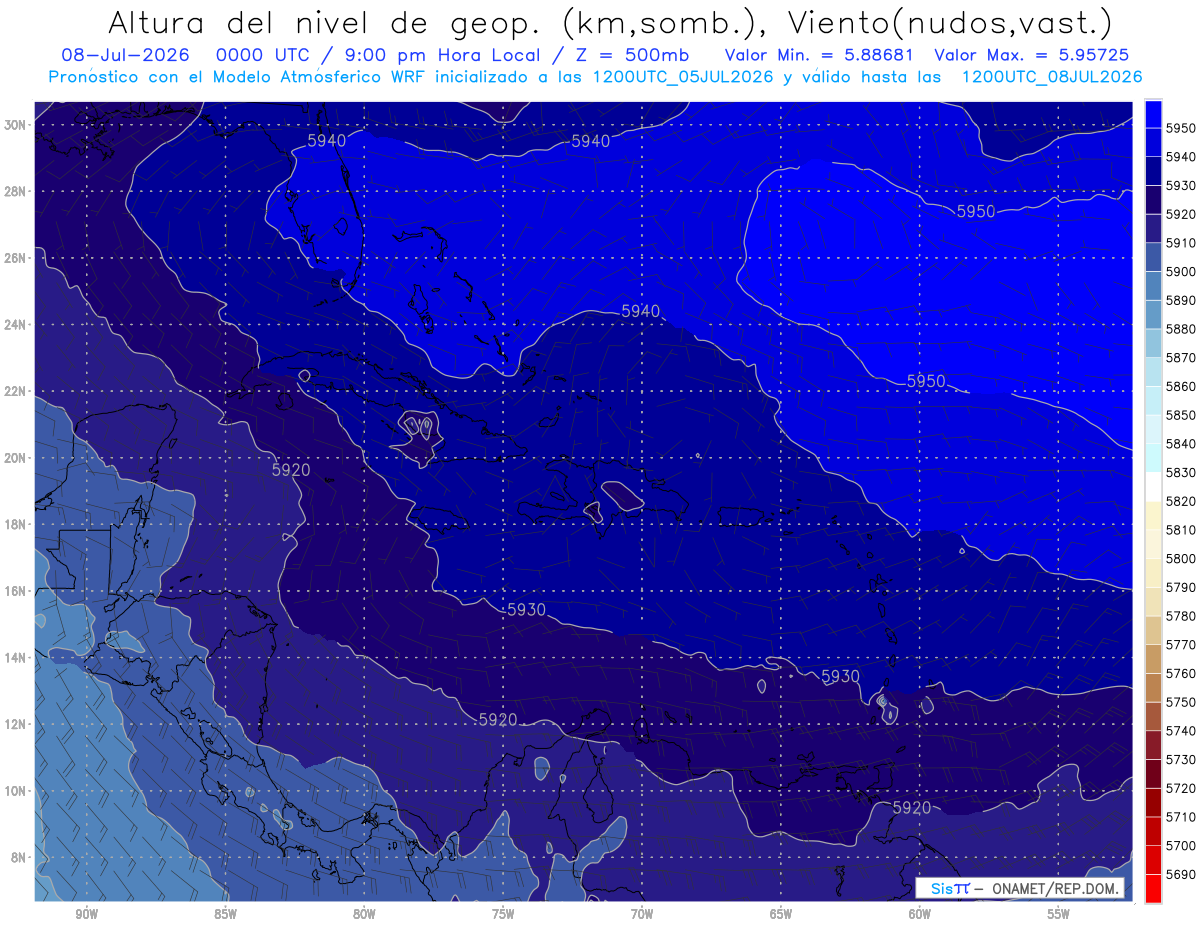Click the 5930 contour label near 63W
The height and width of the screenshot is (927, 1200).
coord(840,677)
